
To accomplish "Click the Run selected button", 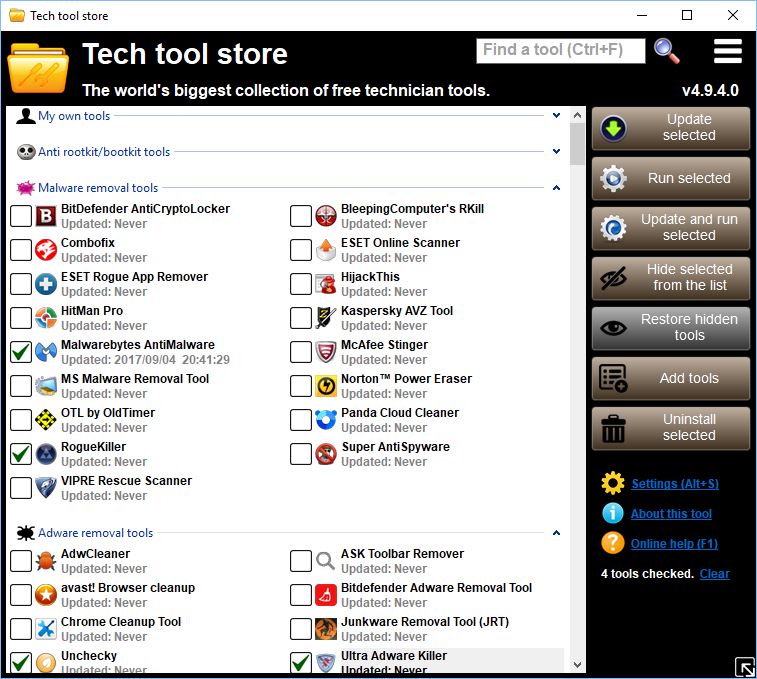I will (671, 178).
